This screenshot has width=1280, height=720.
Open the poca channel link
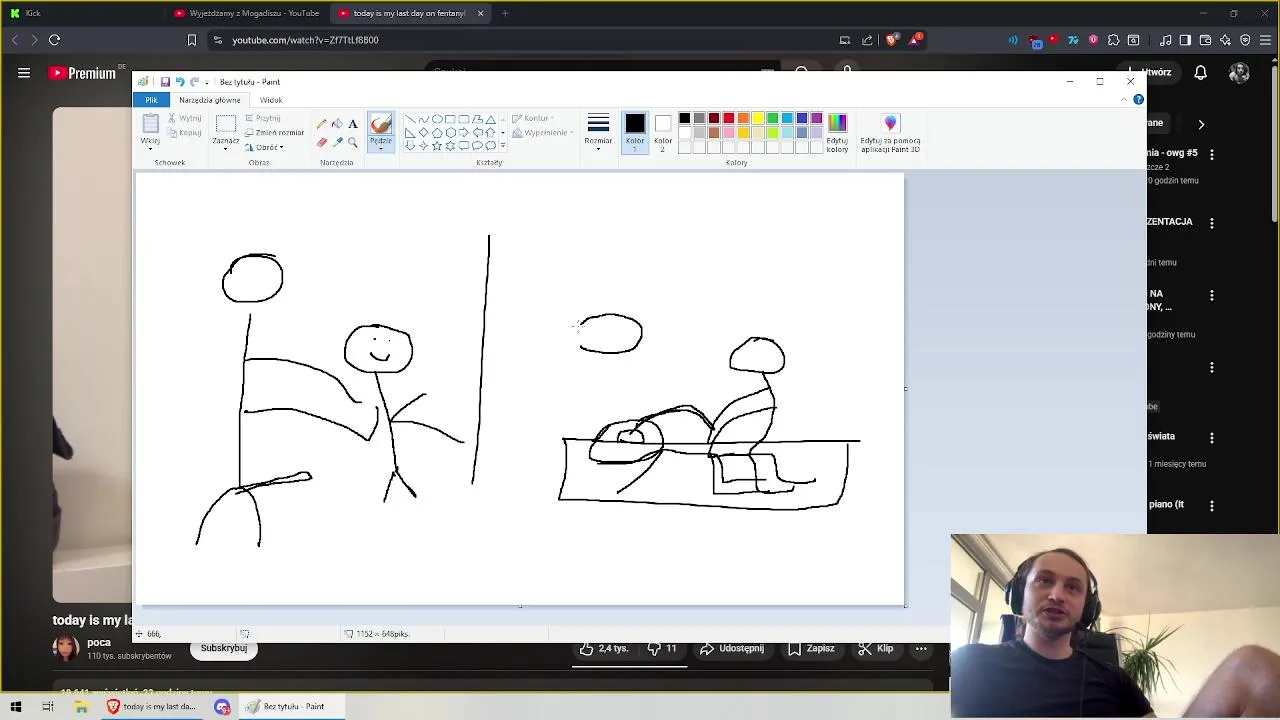99,643
